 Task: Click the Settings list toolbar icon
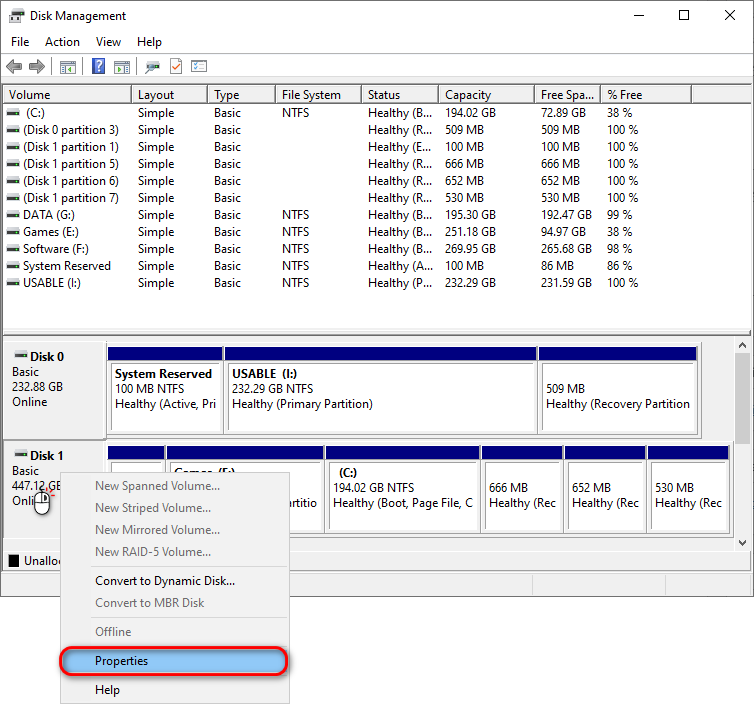coord(199,67)
